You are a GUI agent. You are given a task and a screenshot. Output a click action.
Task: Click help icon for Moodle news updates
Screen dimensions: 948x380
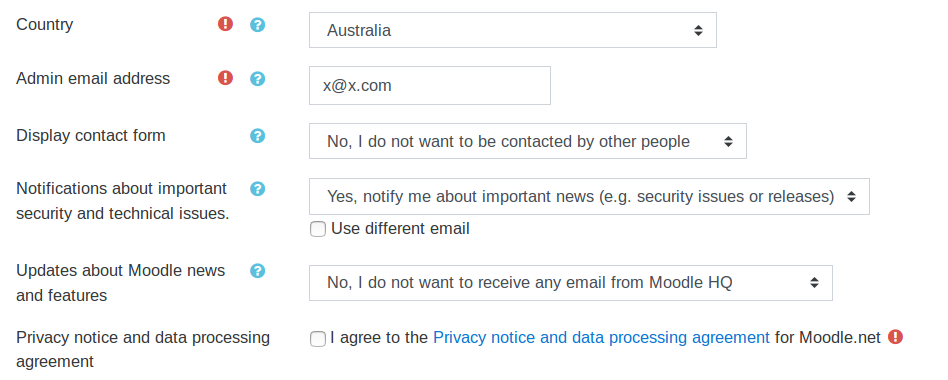point(258,270)
